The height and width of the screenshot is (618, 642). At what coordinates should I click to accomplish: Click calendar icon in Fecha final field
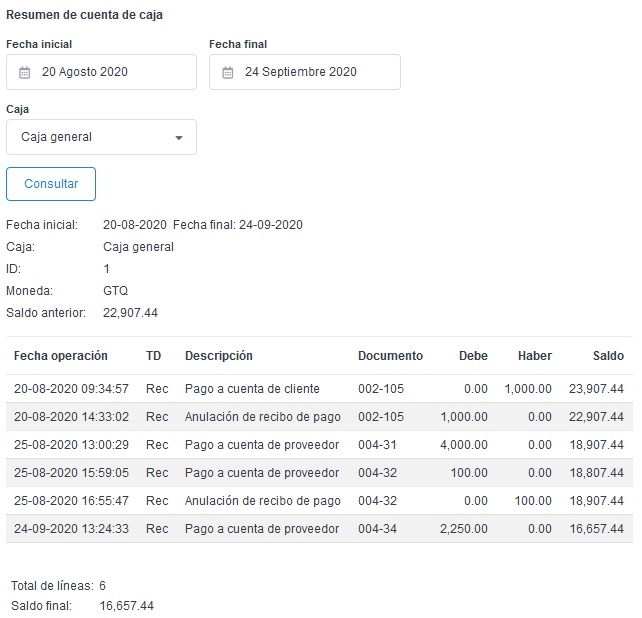click(228, 72)
